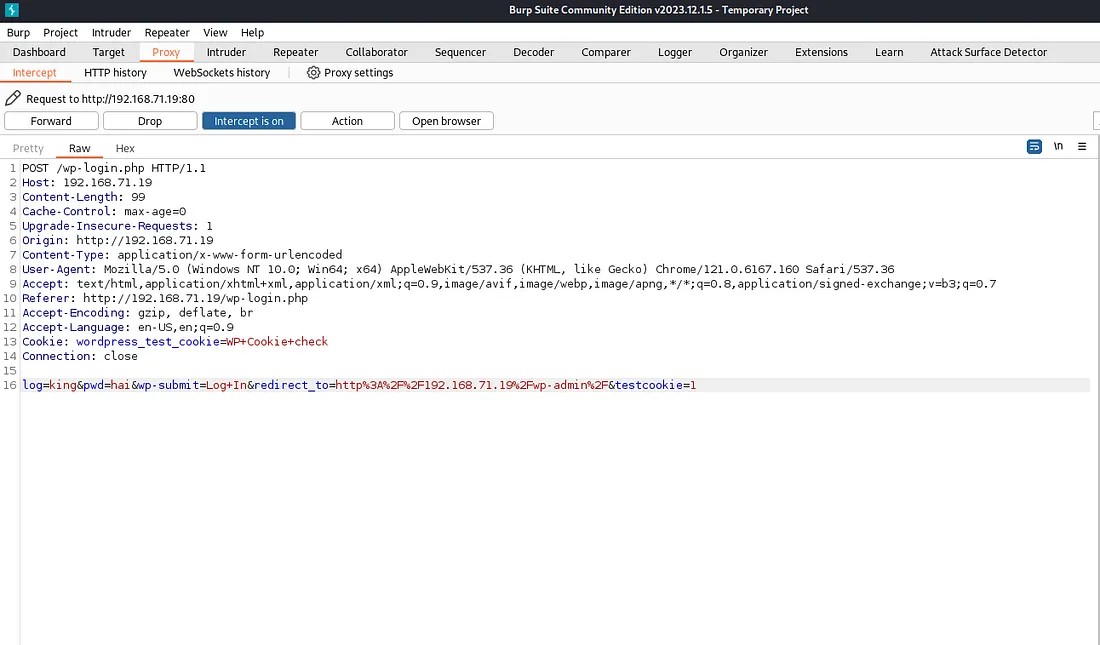Toggle the Intercept is on button

click(x=248, y=121)
